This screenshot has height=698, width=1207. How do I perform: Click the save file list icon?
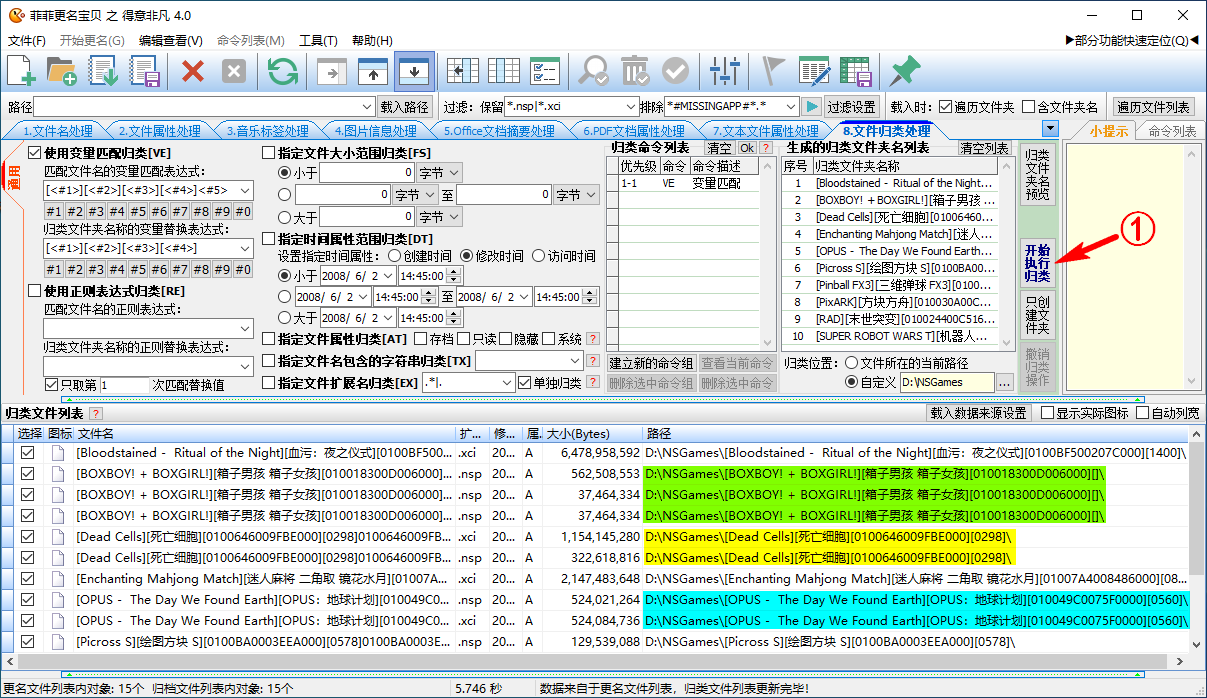click(145, 71)
